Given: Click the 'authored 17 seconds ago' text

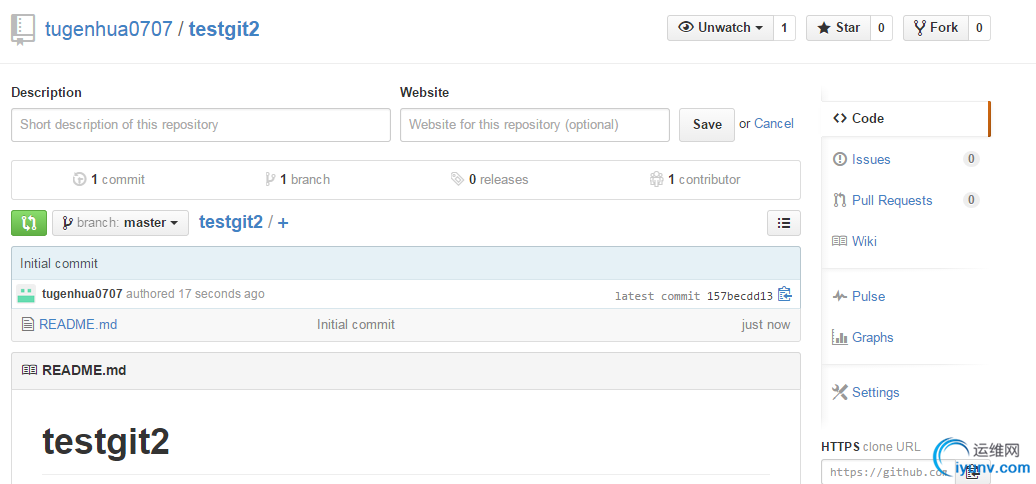Looking at the screenshot, I should [195, 294].
